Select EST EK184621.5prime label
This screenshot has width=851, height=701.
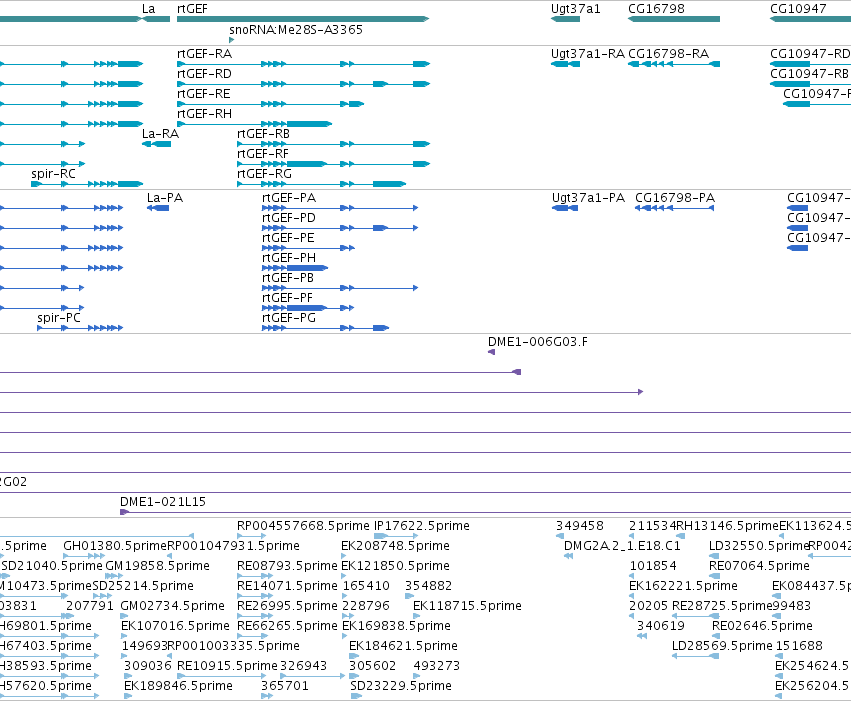click(x=403, y=646)
